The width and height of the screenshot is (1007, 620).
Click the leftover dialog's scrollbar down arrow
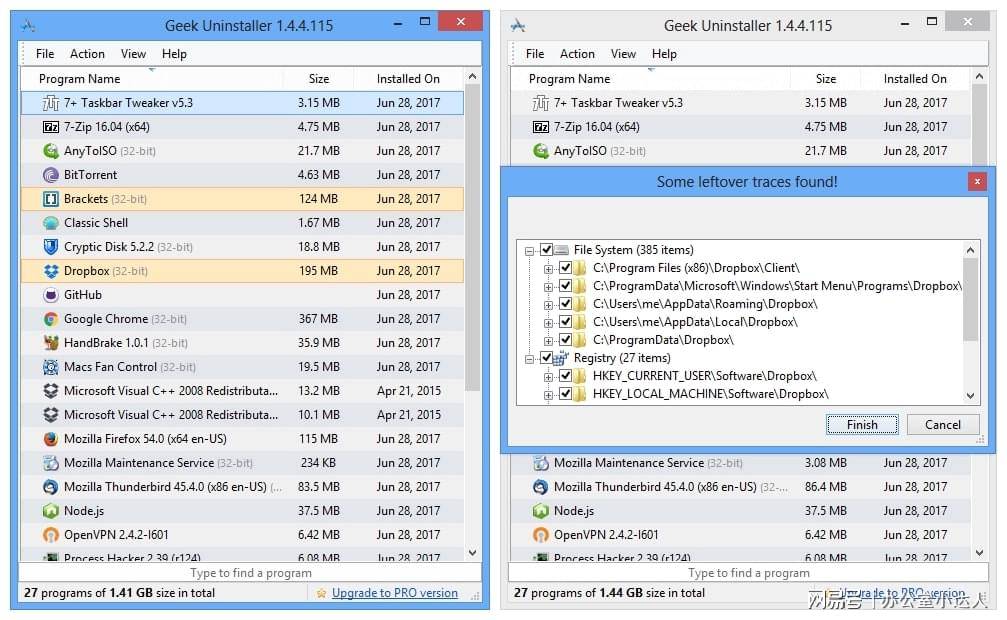pos(970,396)
